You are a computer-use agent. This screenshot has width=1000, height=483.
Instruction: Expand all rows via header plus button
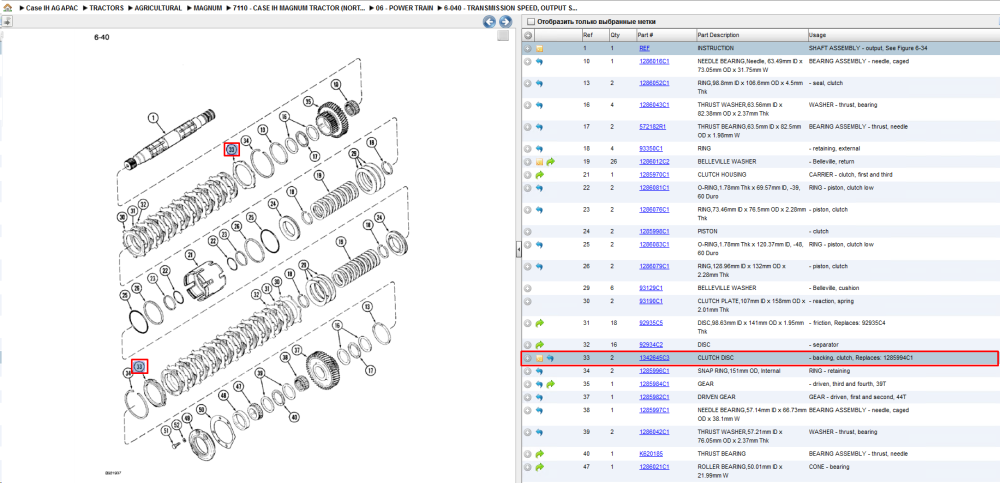pyautogui.click(x=528, y=35)
